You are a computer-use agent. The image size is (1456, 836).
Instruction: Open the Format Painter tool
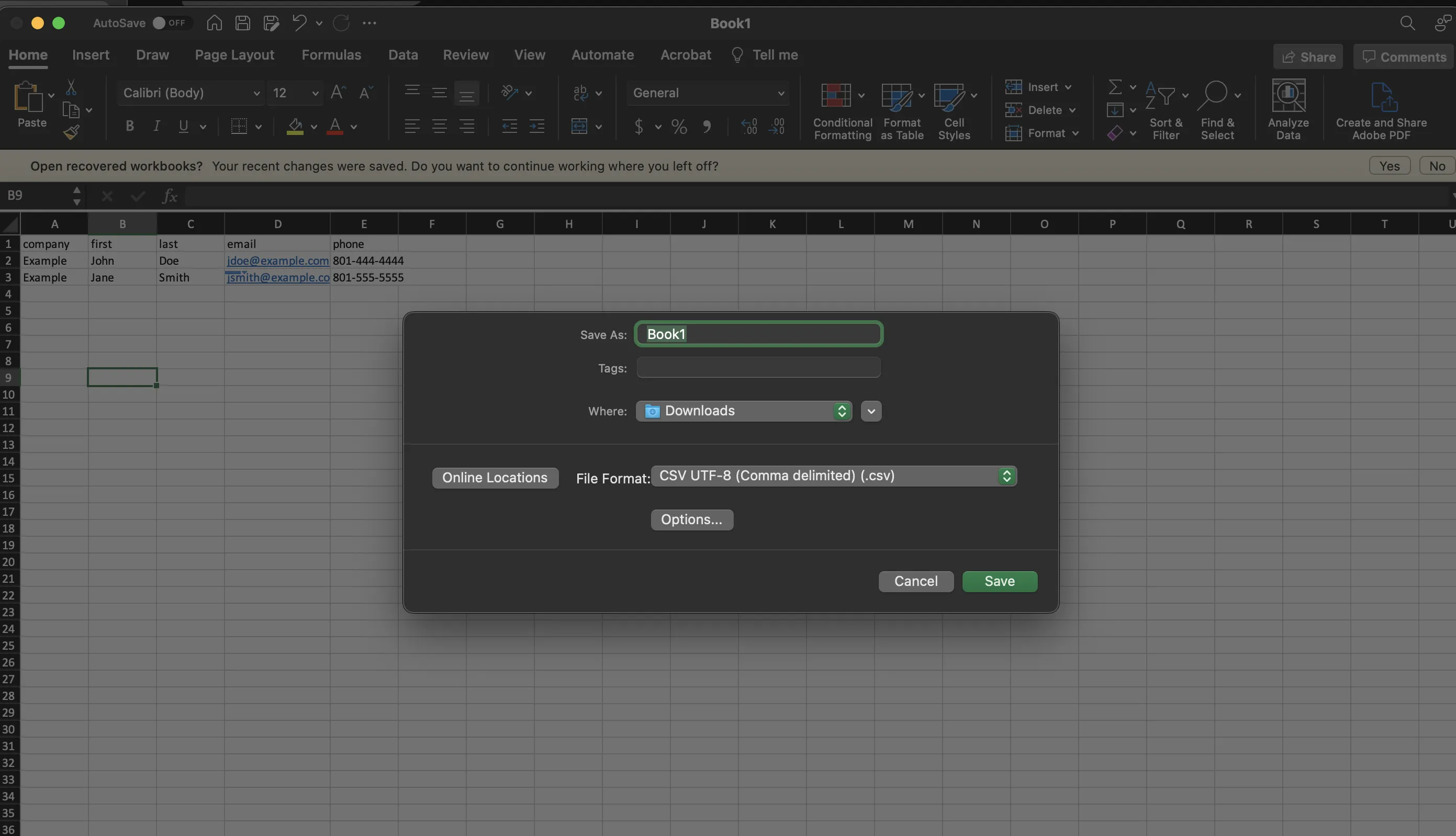click(71, 131)
